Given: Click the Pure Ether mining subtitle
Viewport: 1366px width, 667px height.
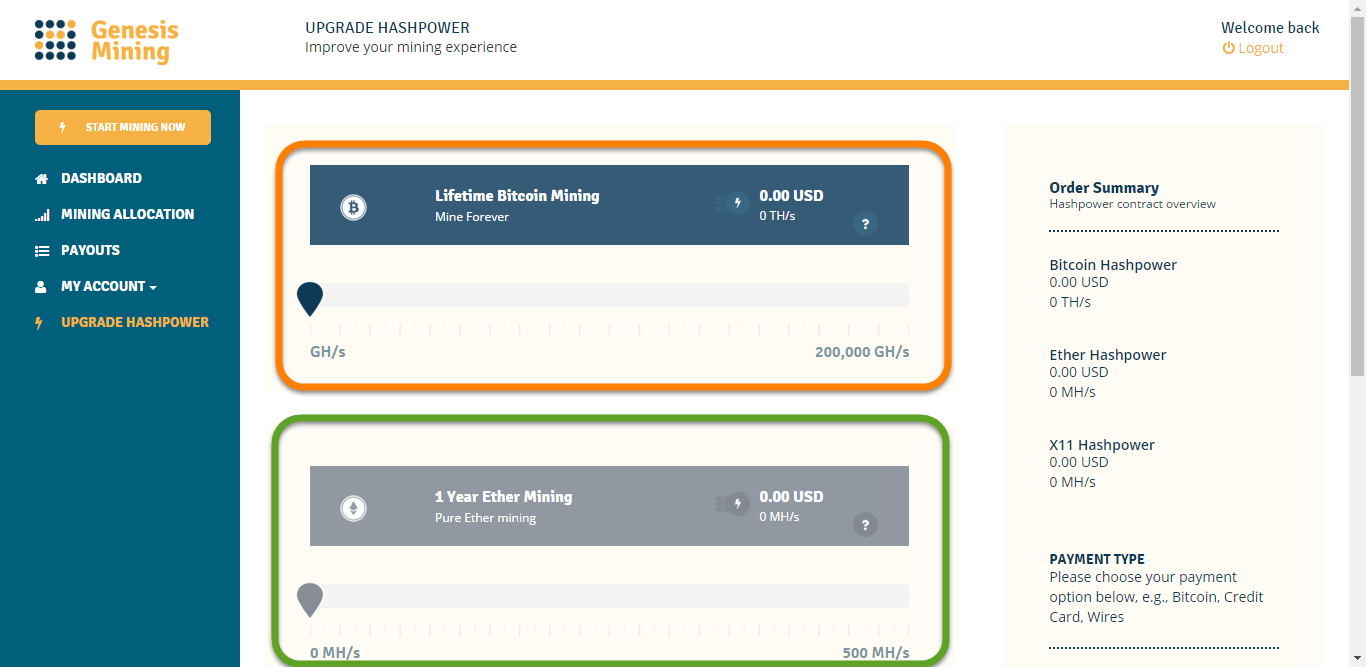Looking at the screenshot, I should click(x=485, y=518).
